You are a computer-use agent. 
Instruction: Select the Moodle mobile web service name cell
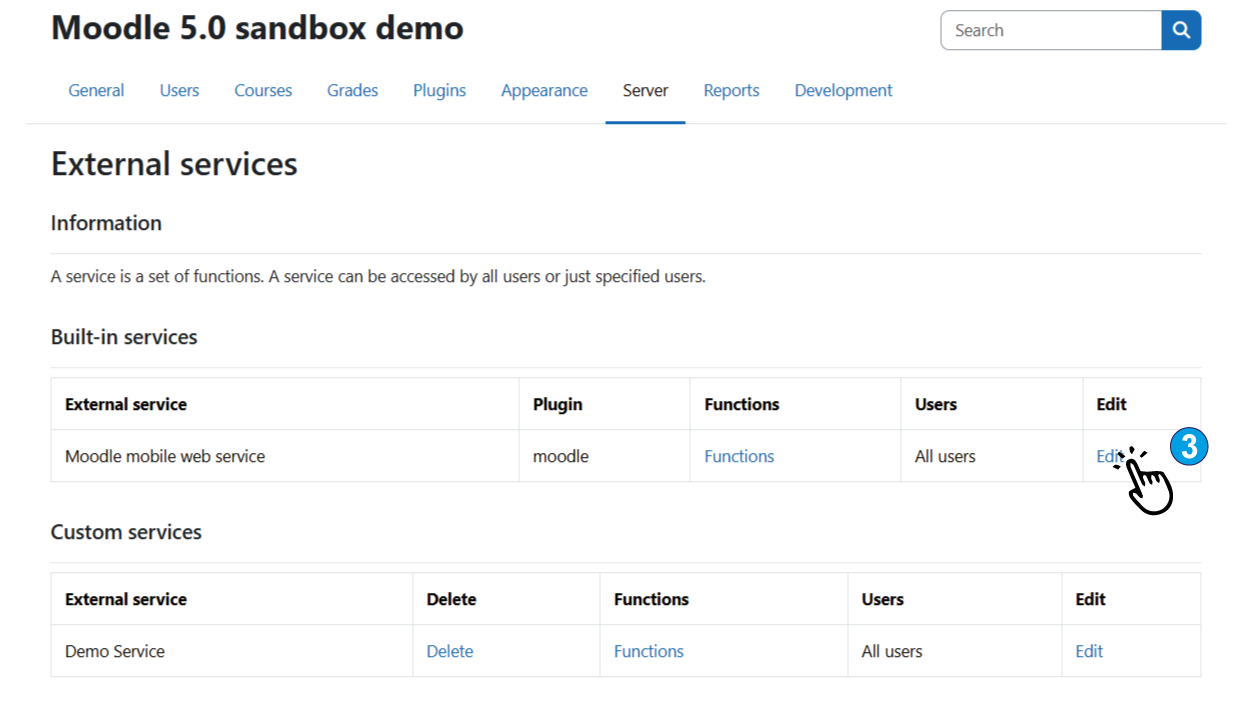165,457
